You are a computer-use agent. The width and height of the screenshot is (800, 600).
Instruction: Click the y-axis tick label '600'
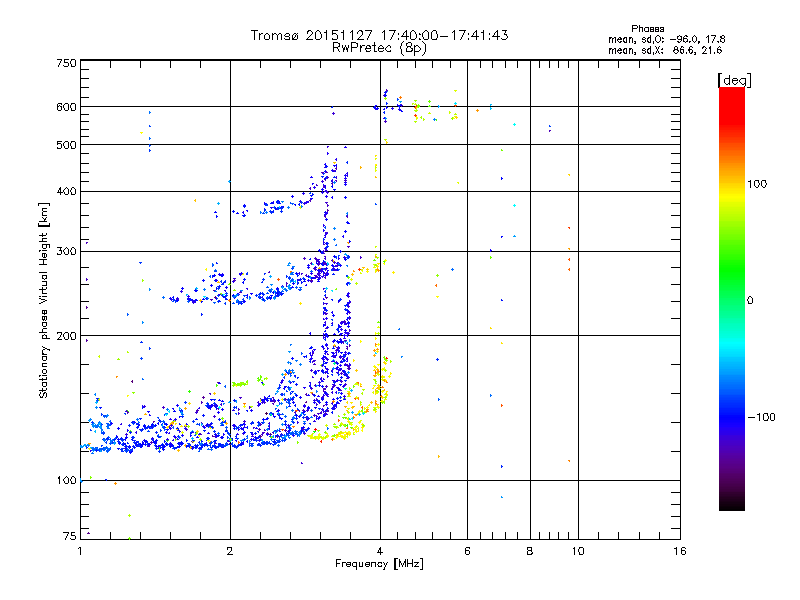coord(66,107)
